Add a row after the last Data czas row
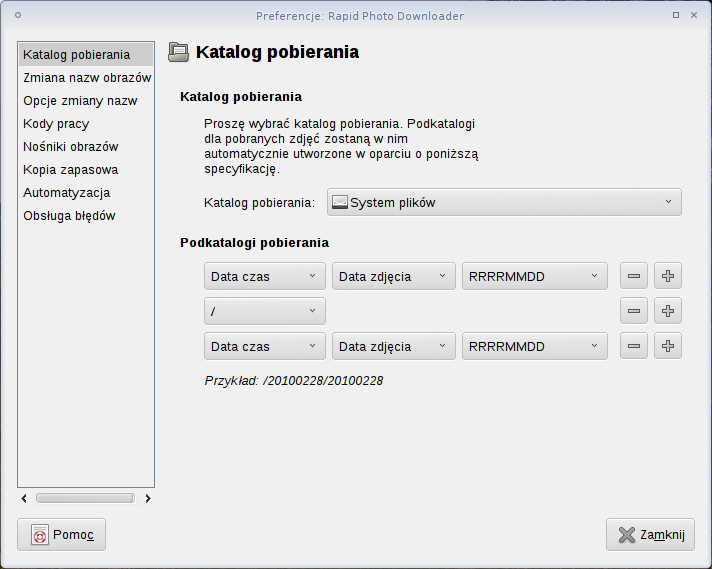 668,346
